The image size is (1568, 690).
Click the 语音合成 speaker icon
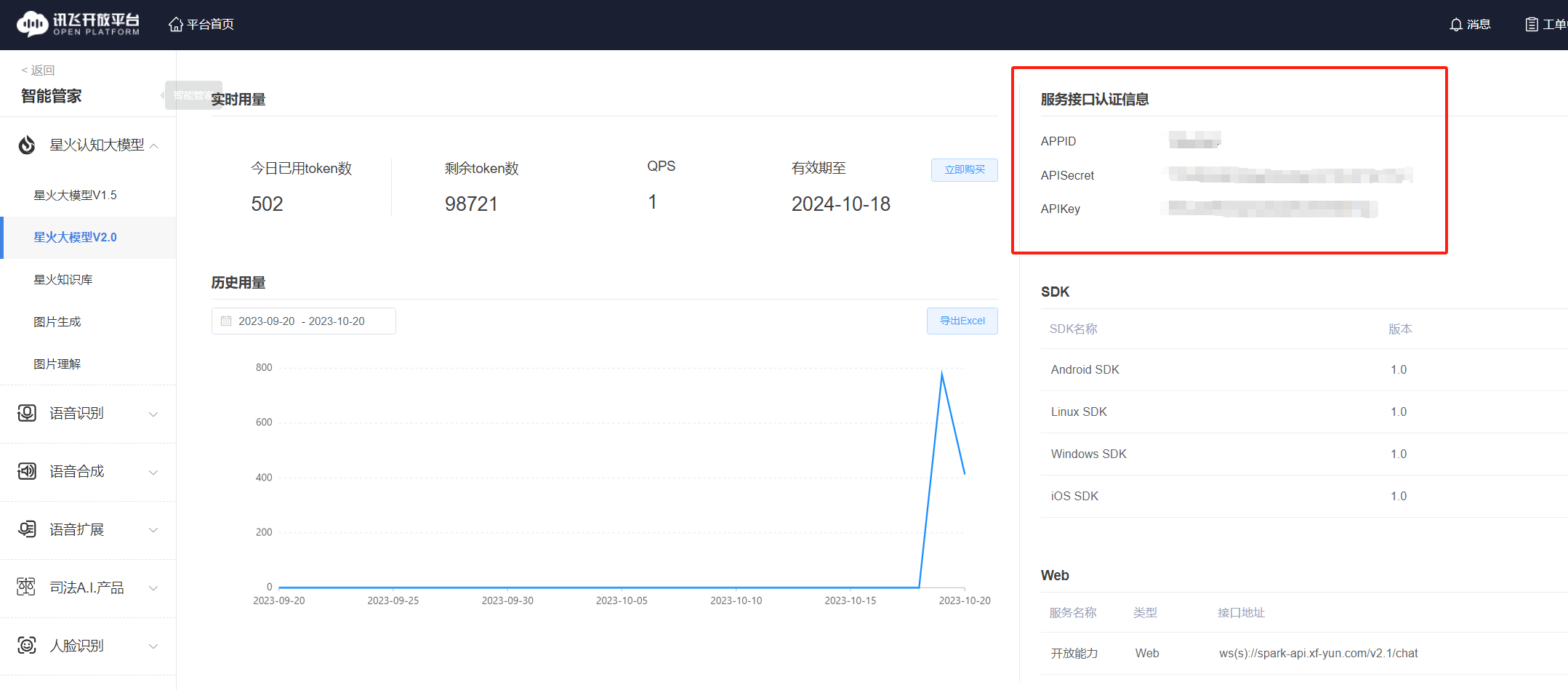pos(27,471)
